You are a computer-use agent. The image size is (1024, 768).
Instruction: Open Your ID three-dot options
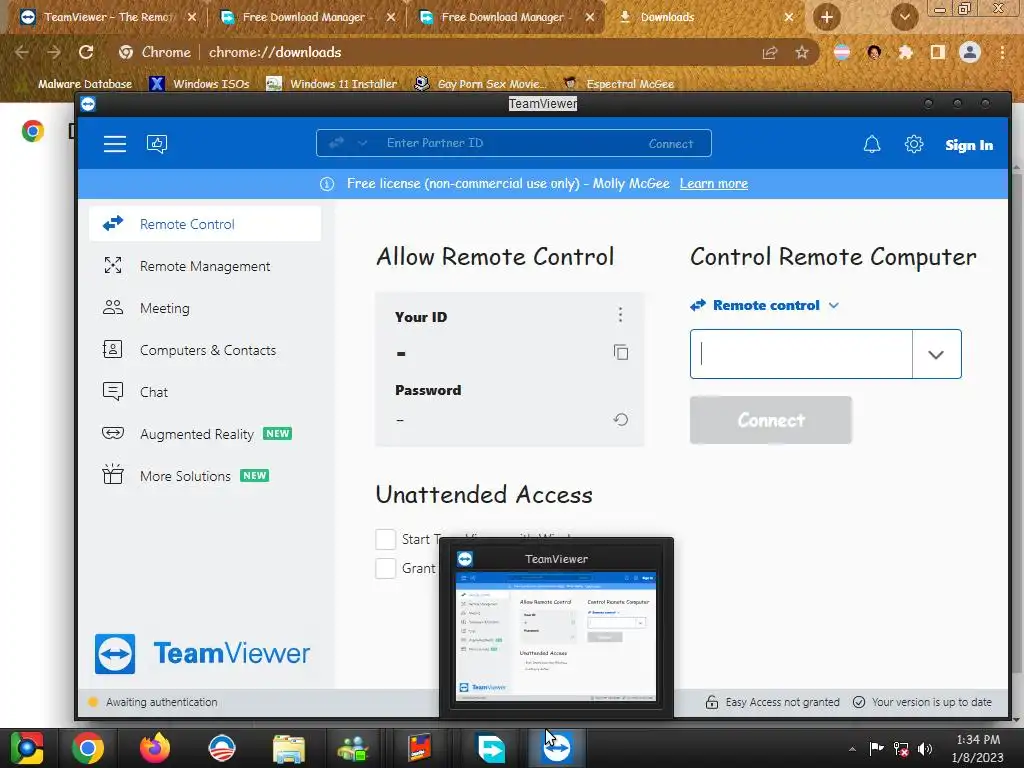coord(620,315)
